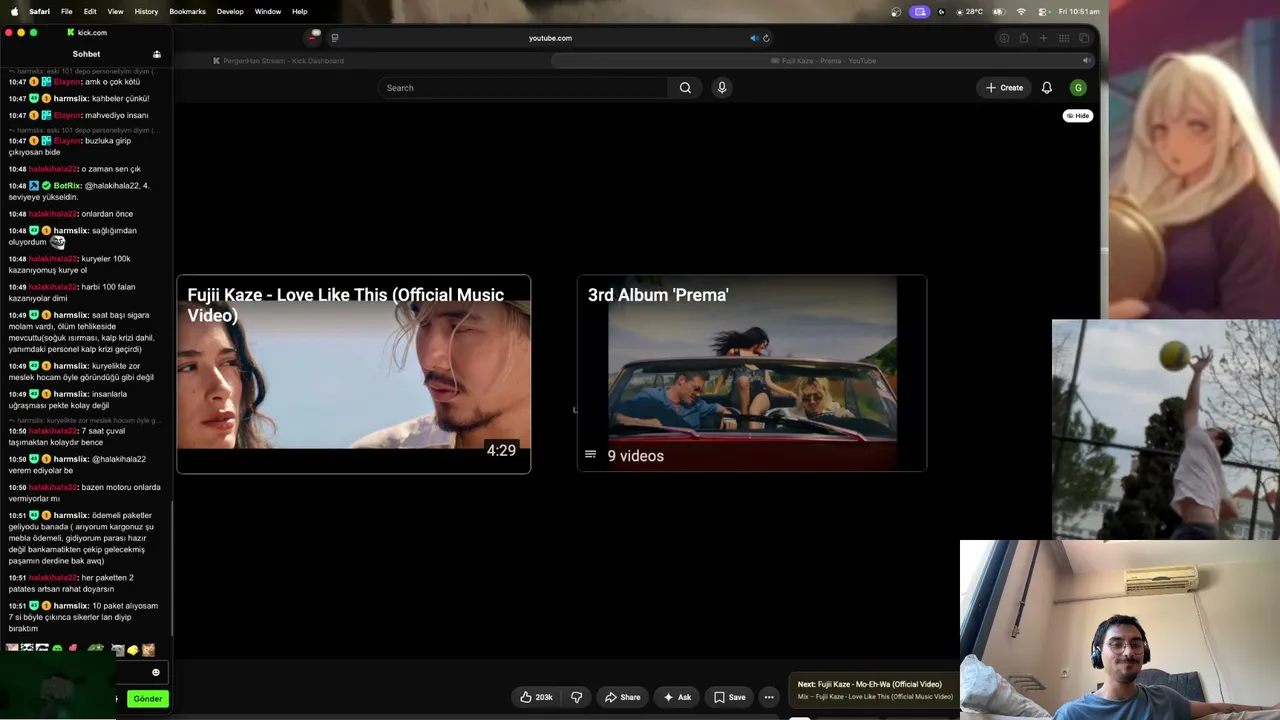Click the 'Sohbet' chat header title
This screenshot has width=1280, height=720.
[x=86, y=54]
